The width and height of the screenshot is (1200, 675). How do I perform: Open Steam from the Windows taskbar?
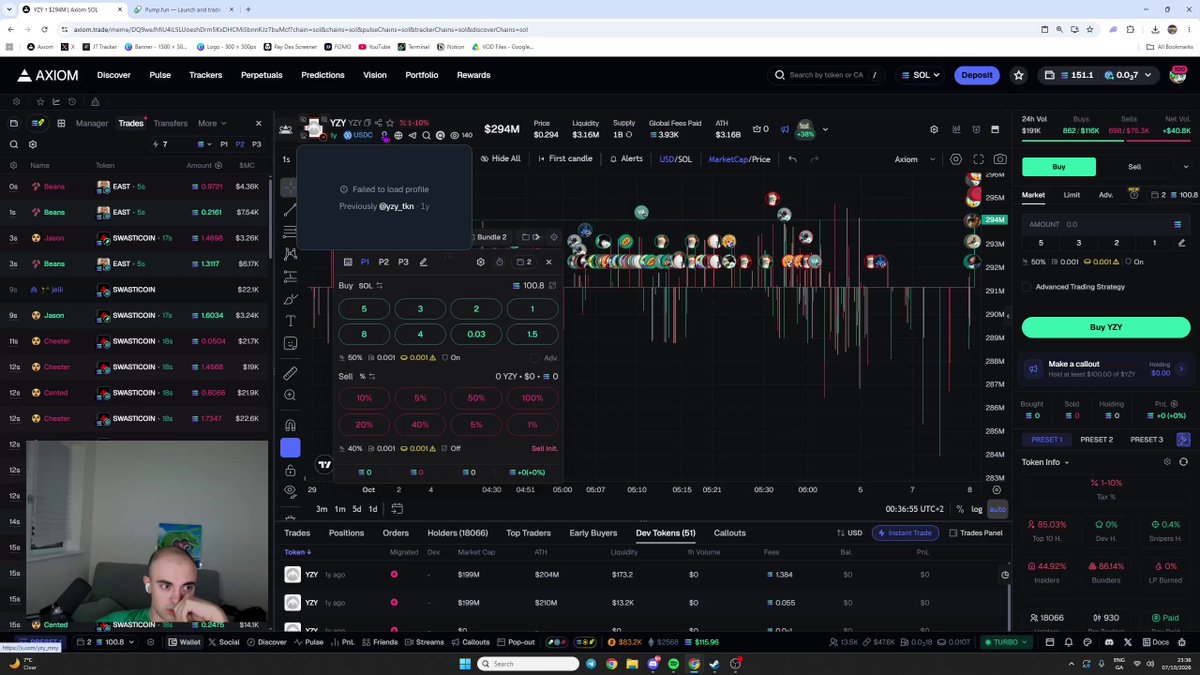click(x=715, y=663)
